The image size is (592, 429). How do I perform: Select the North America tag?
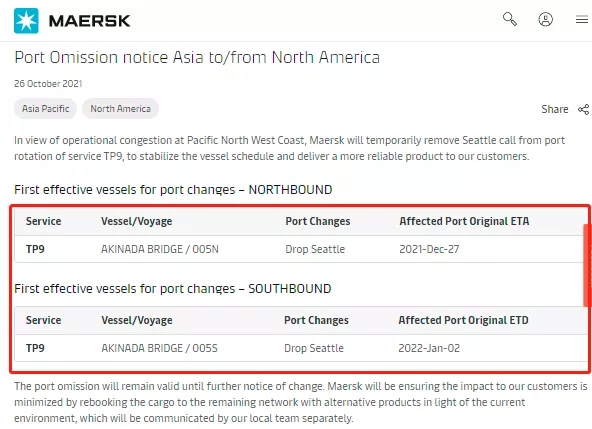(x=120, y=109)
